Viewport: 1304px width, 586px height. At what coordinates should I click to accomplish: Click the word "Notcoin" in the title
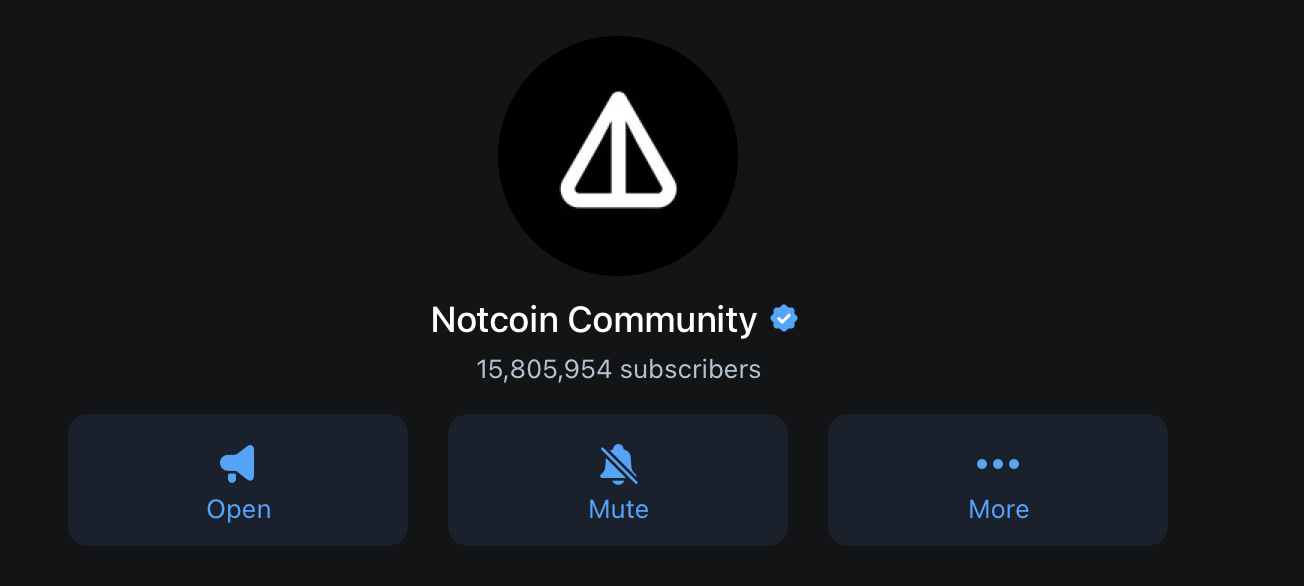click(494, 320)
